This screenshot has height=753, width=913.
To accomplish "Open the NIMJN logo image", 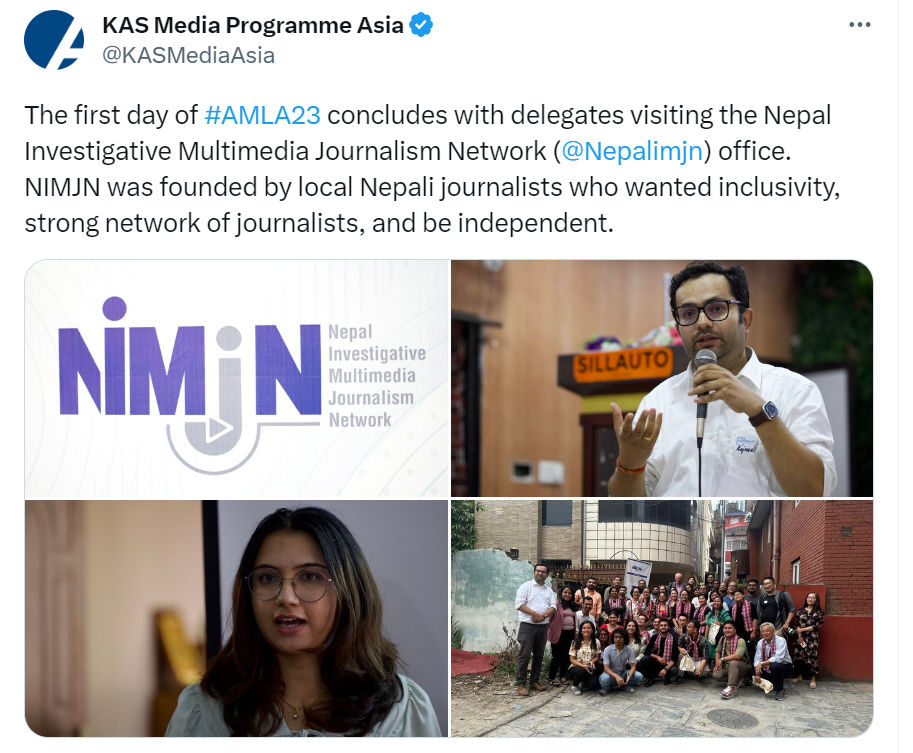I will (x=236, y=378).
